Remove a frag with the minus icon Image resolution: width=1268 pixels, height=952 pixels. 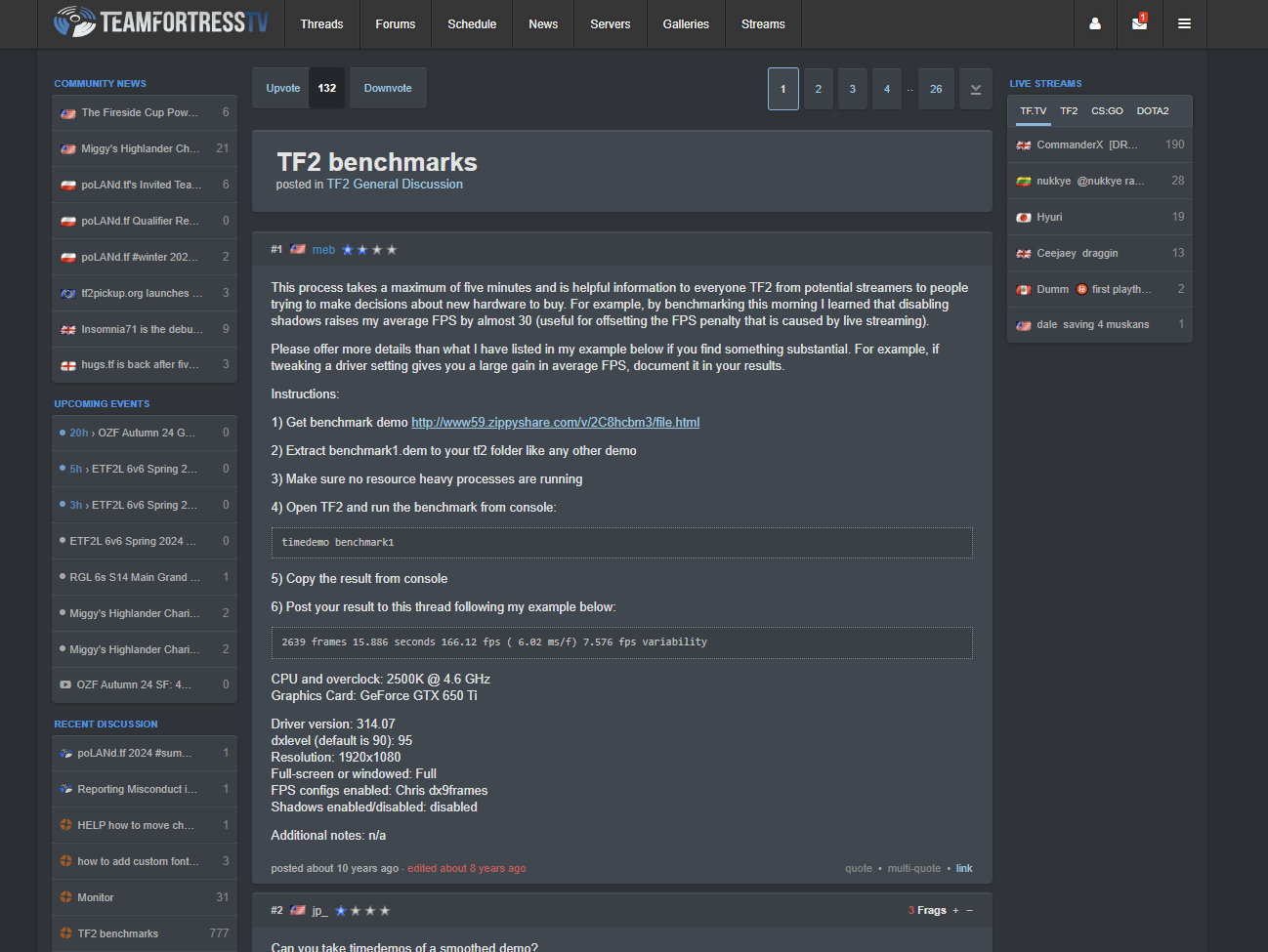click(970, 910)
